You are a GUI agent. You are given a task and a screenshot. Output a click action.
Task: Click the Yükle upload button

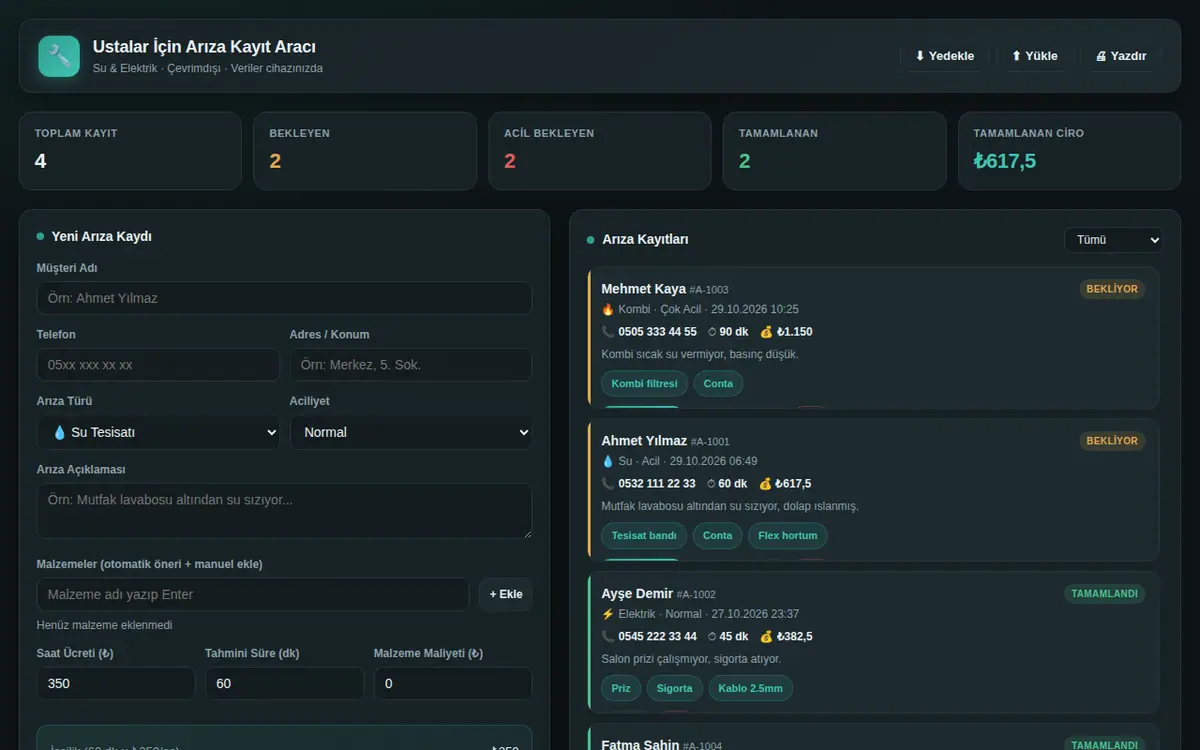click(x=1034, y=56)
